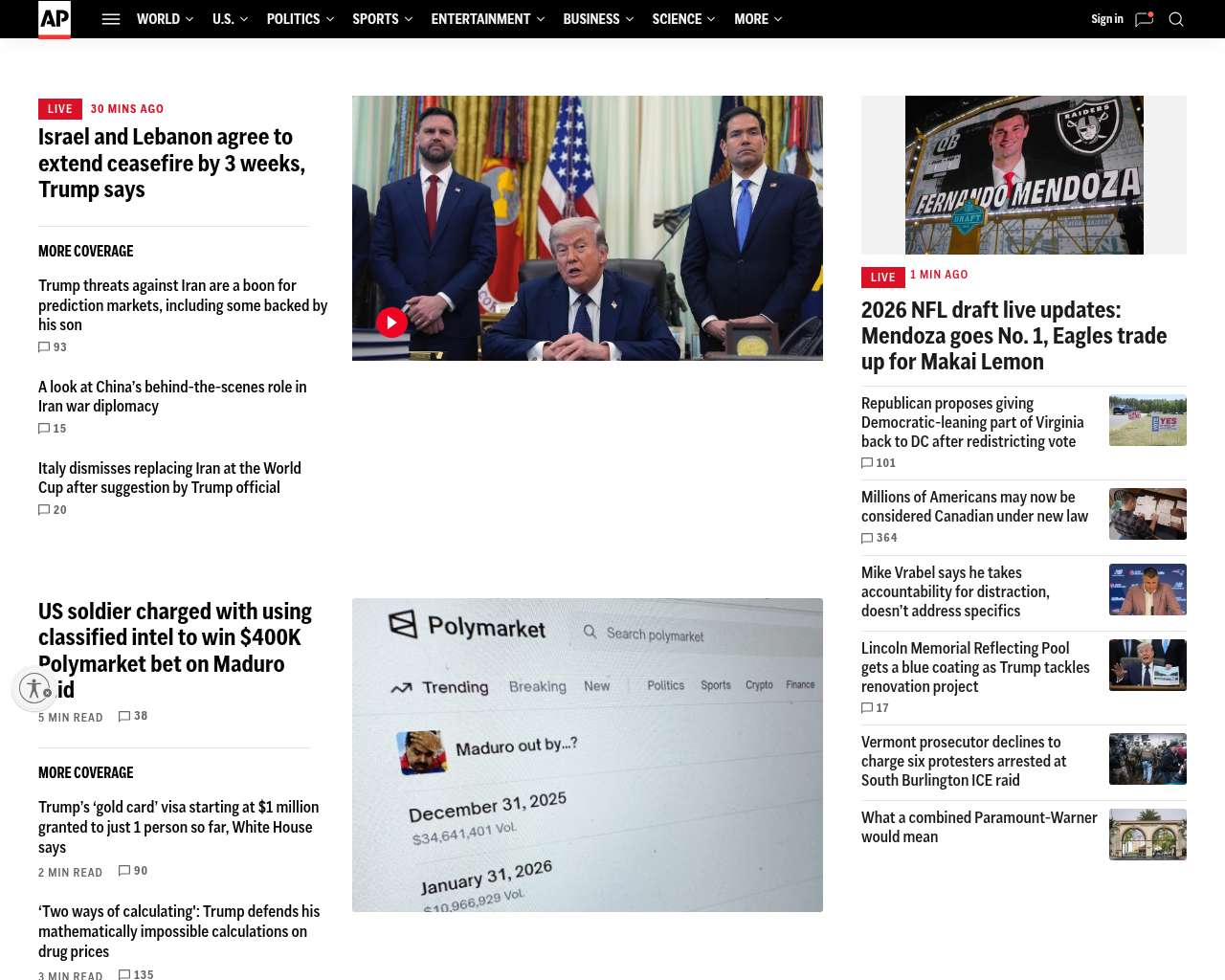Screen dimensions: 1225x980
Task: Open the Paramount-Warner combination story
Action: [979, 827]
